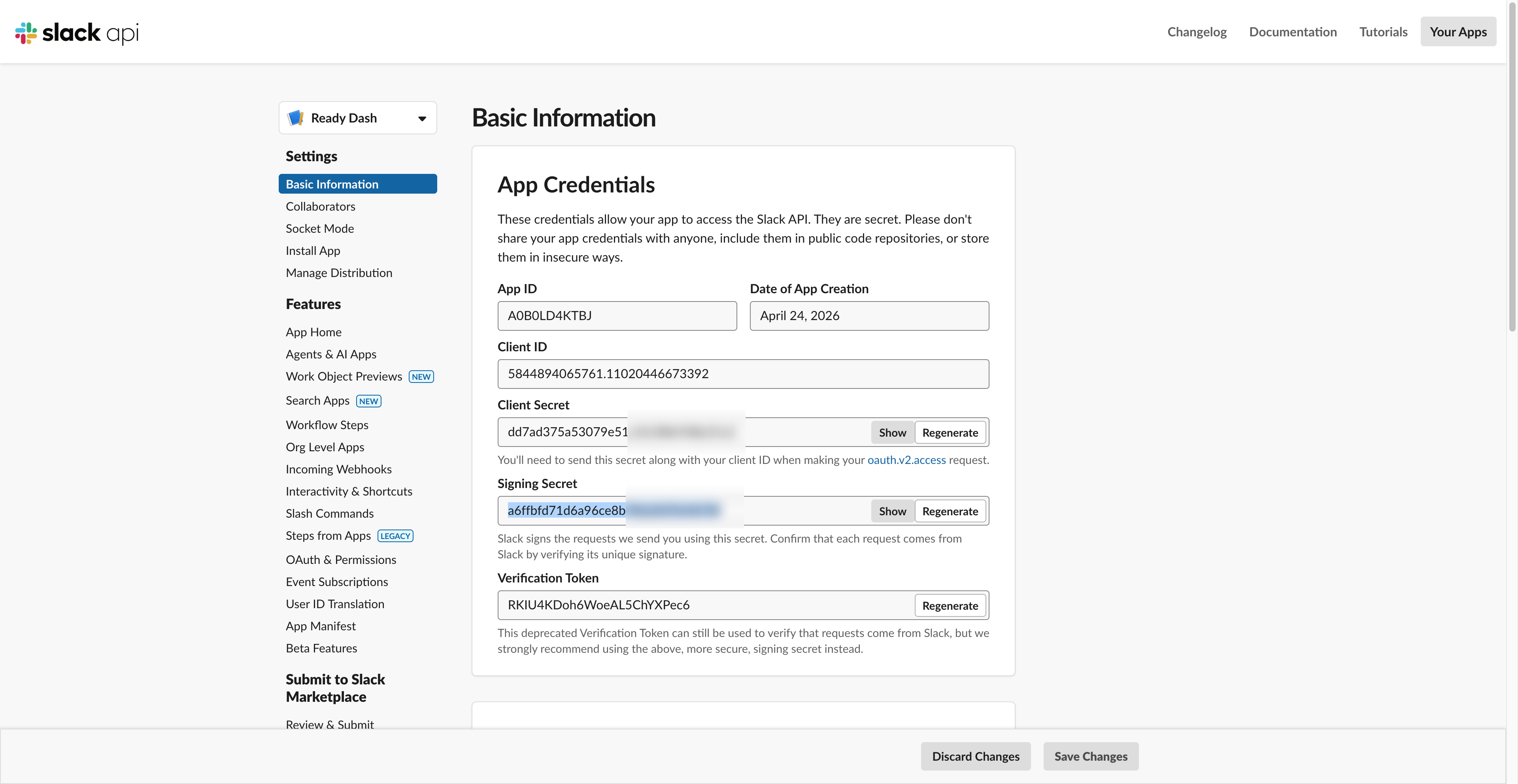This screenshot has width=1518, height=784.
Task: Open App Manifest
Action: point(321,626)
